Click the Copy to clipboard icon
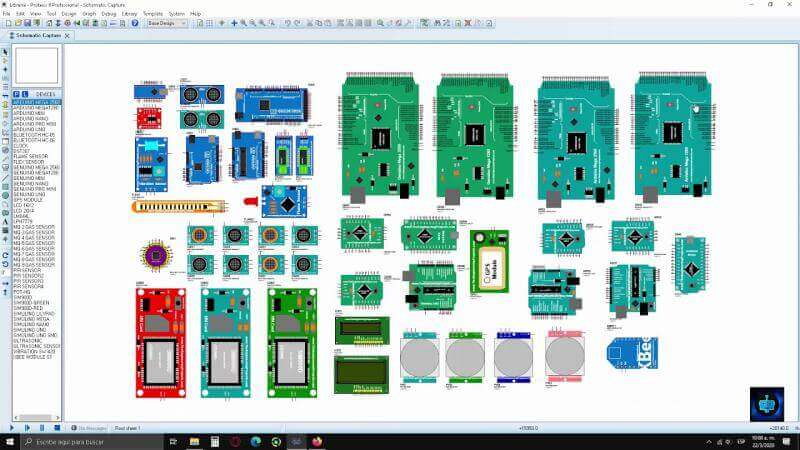The width and height of the screenshot is (800, 450). point(318,23)
